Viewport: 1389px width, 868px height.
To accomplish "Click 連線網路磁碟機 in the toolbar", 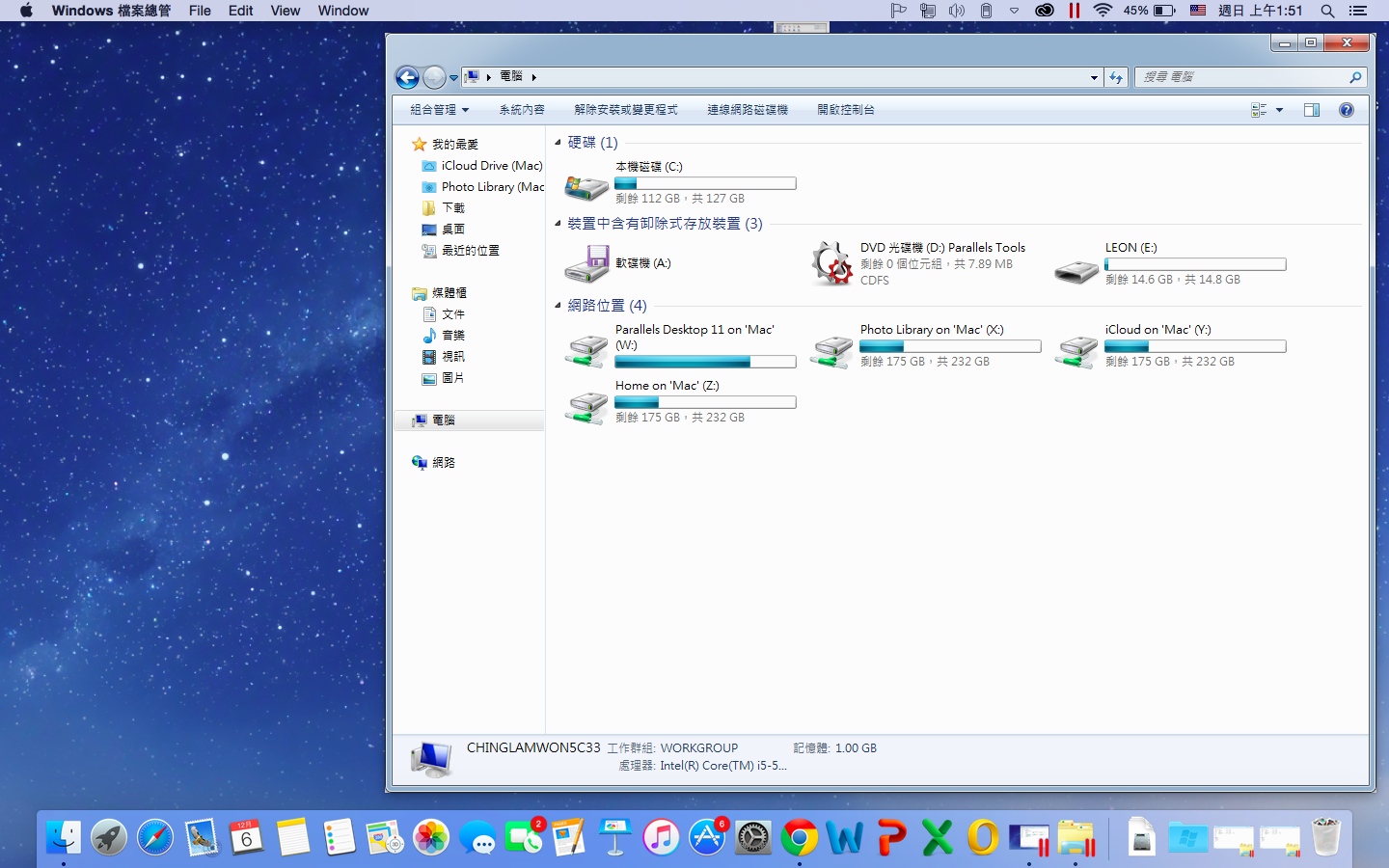I will click(748, 110).
